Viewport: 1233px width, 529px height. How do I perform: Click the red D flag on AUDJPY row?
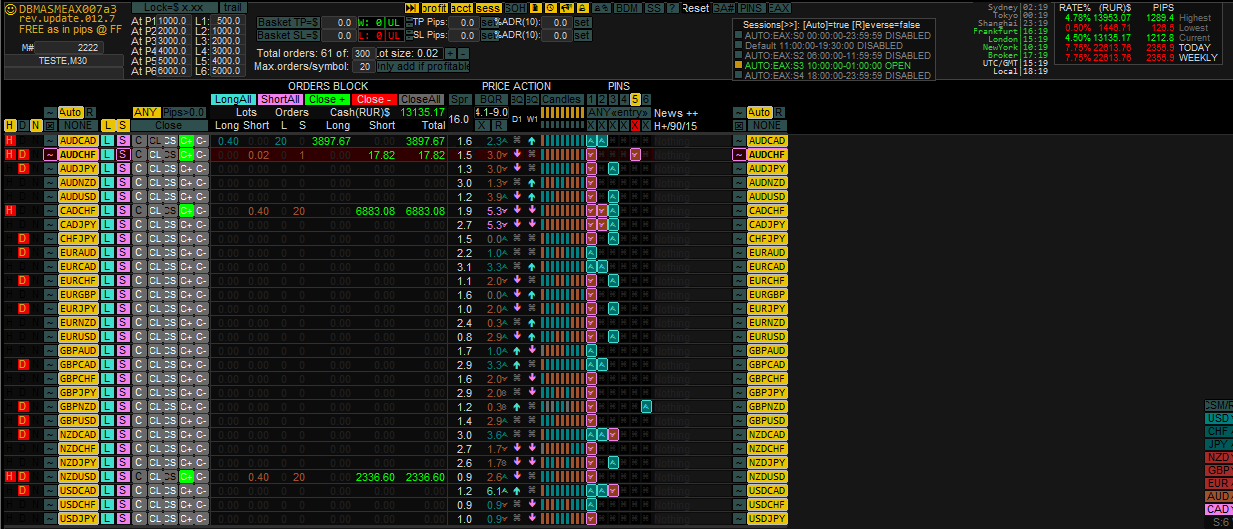click(22, 169)
